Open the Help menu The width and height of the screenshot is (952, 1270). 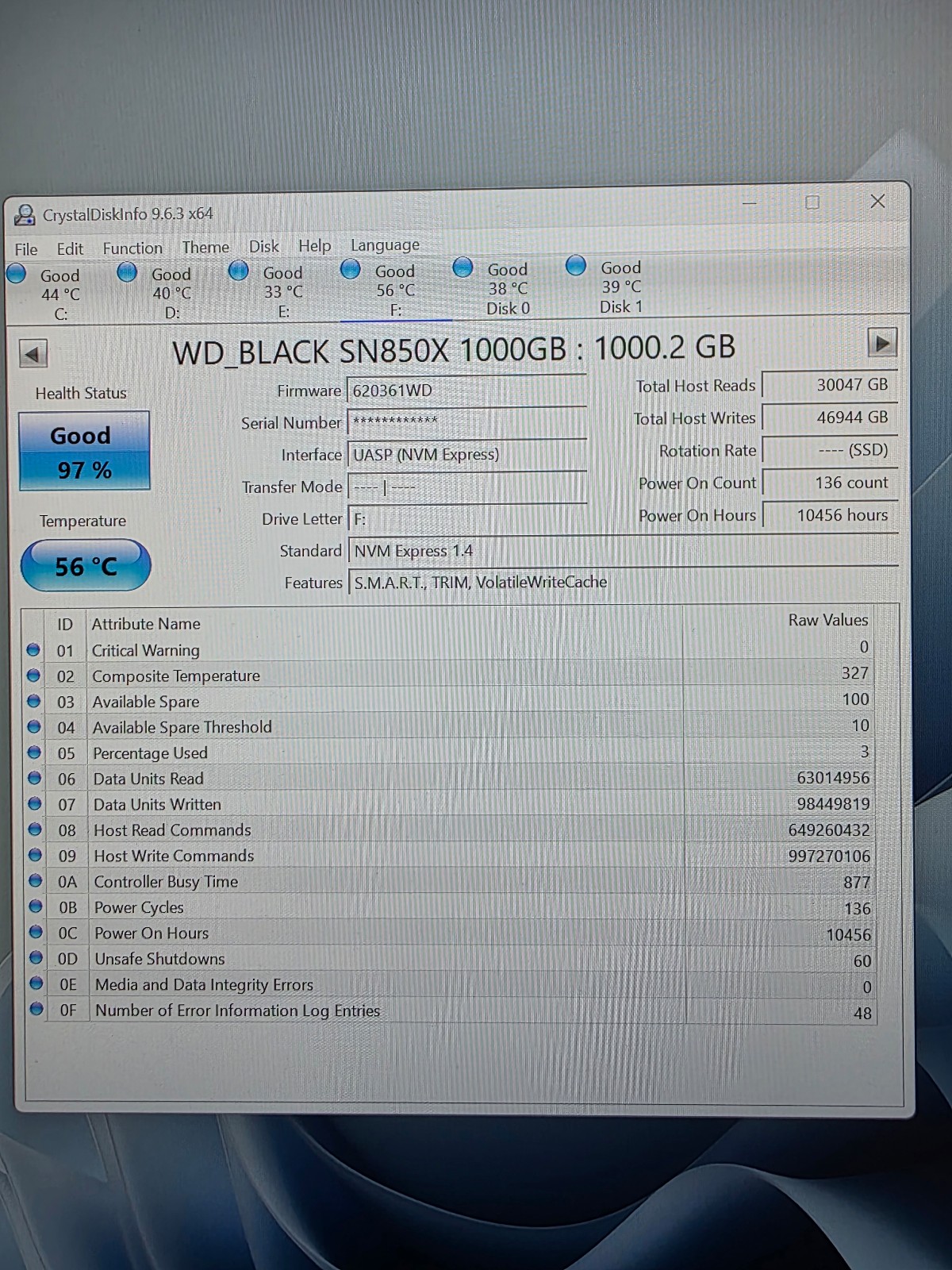coord(315,246)
